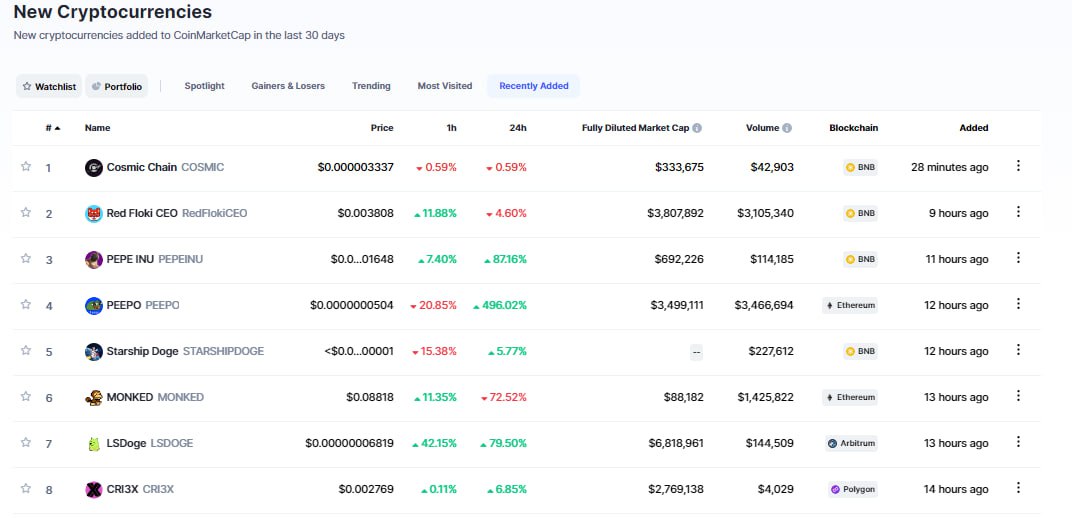Image resolution: width=1072 pixels, height=519 pixels.
Task: Open the Portfolio button
Action: 117,86
